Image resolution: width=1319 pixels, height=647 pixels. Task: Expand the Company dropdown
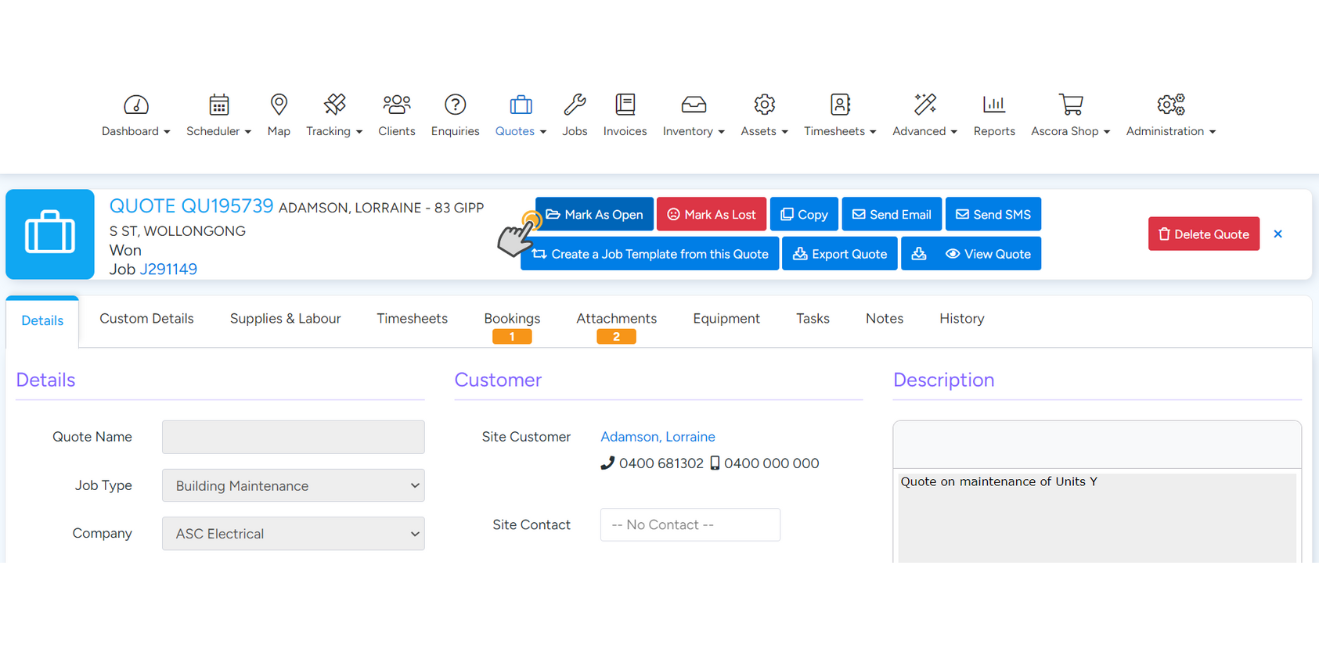293,534
